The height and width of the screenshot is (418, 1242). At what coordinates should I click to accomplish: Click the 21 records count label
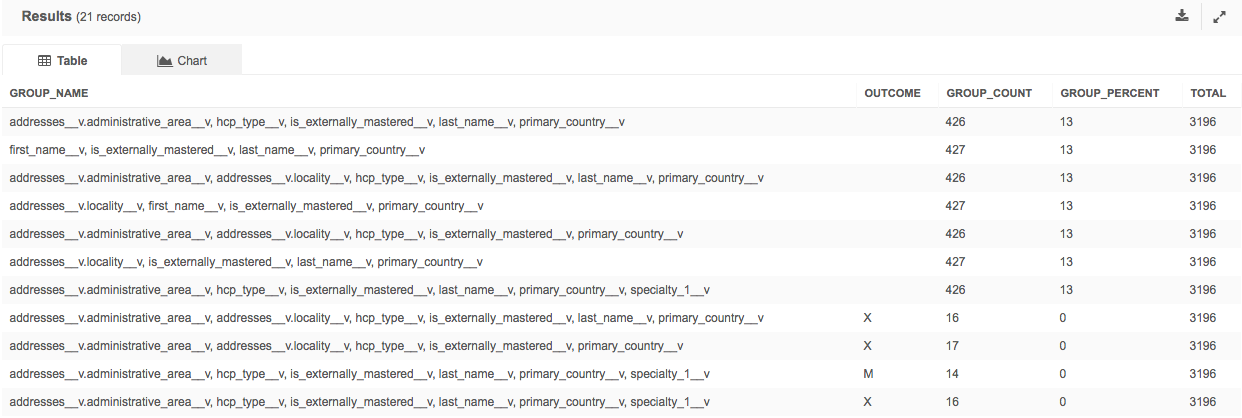coord(108,17)
